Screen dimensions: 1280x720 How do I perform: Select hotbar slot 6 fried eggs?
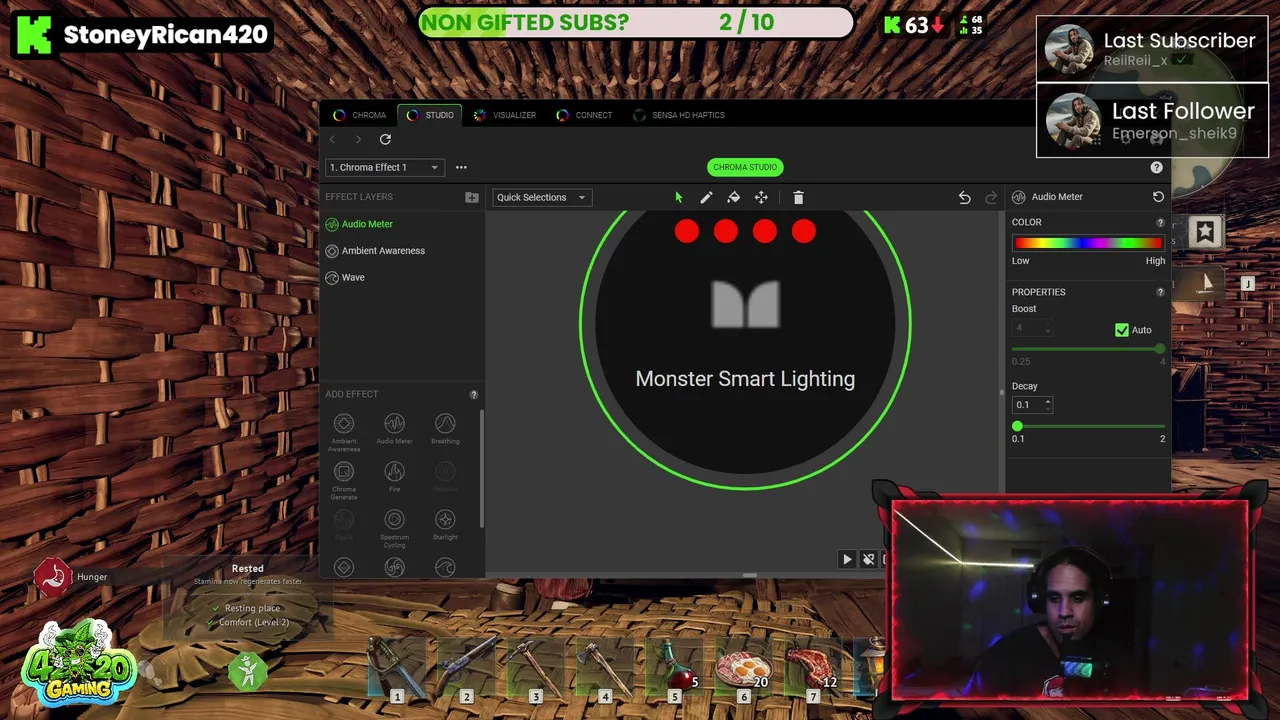tap(745, 668)
